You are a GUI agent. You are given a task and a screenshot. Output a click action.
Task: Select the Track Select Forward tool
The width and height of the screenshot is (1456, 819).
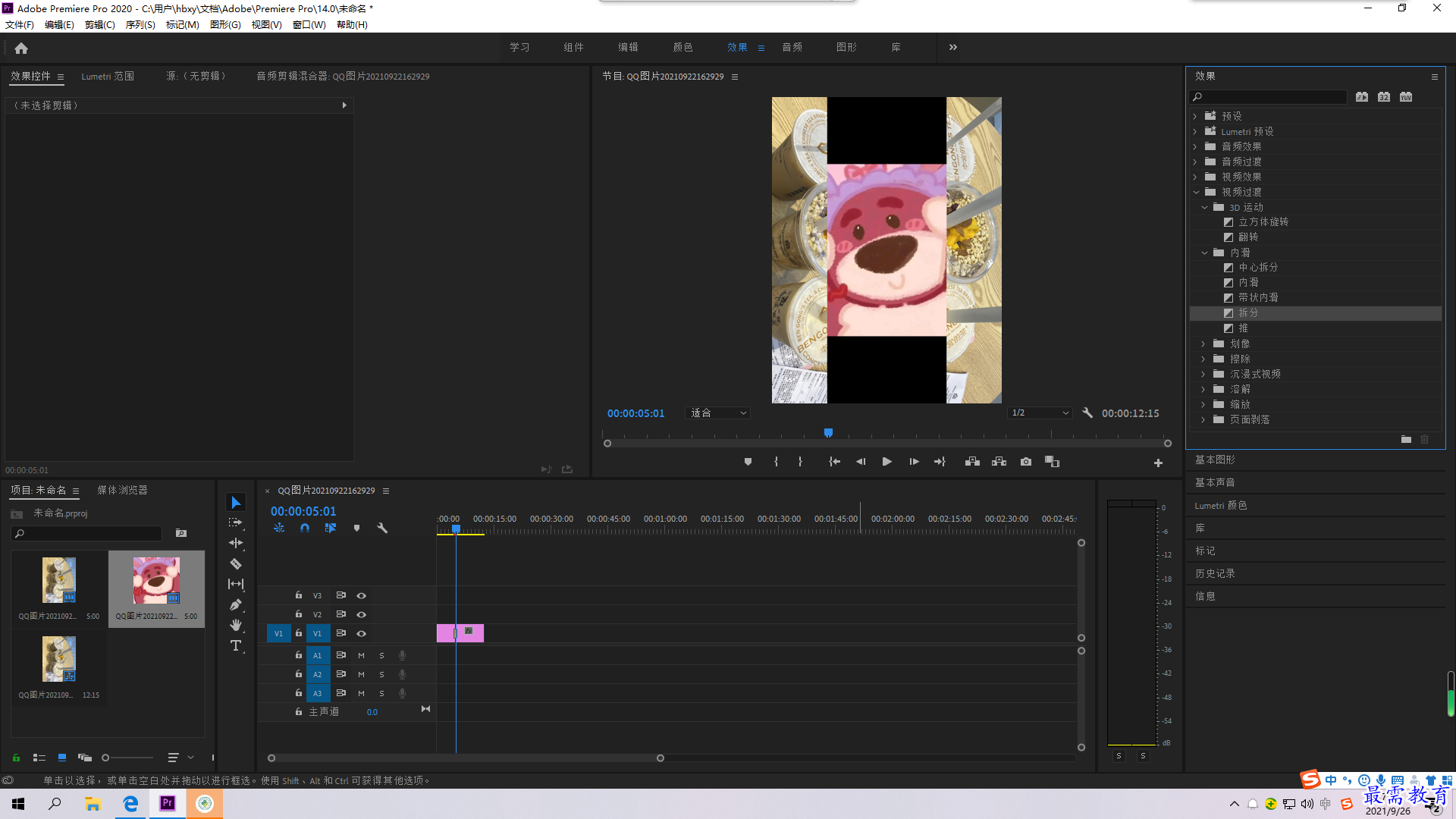coord(236,522)
